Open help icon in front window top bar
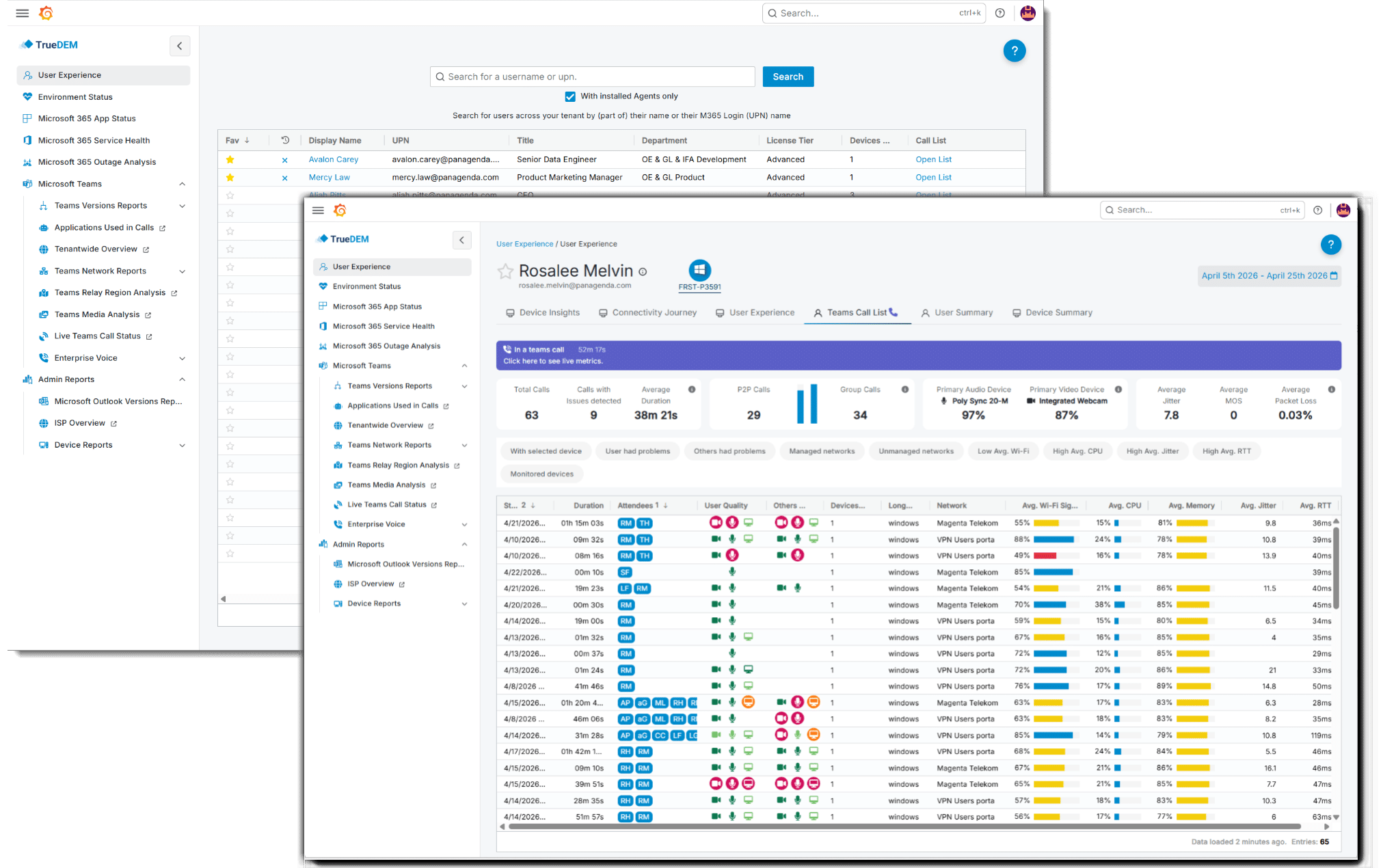This screenshot has width=1383, height=868. 1317,211
